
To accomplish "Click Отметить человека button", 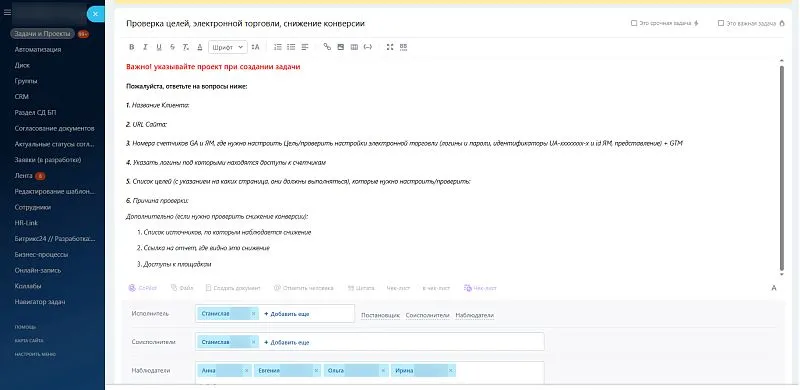I will point(304,288).
